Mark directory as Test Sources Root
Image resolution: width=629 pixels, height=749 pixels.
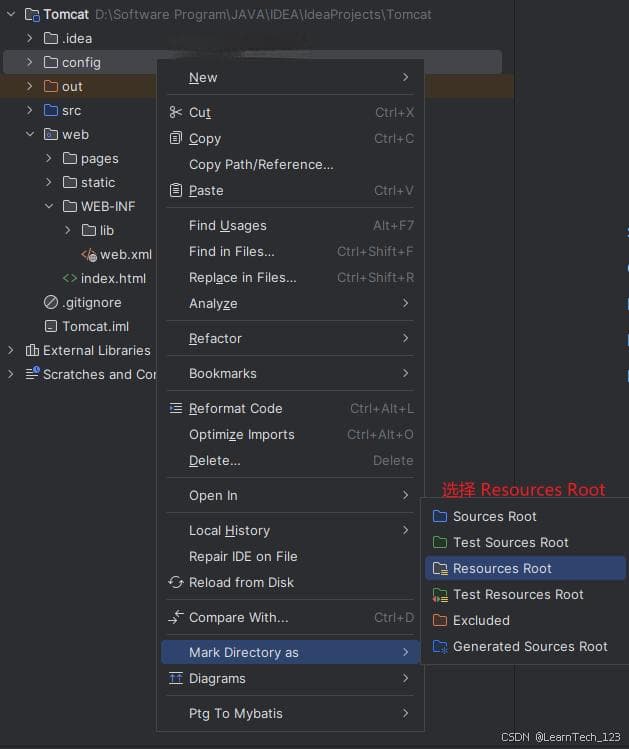pos(525,542)
